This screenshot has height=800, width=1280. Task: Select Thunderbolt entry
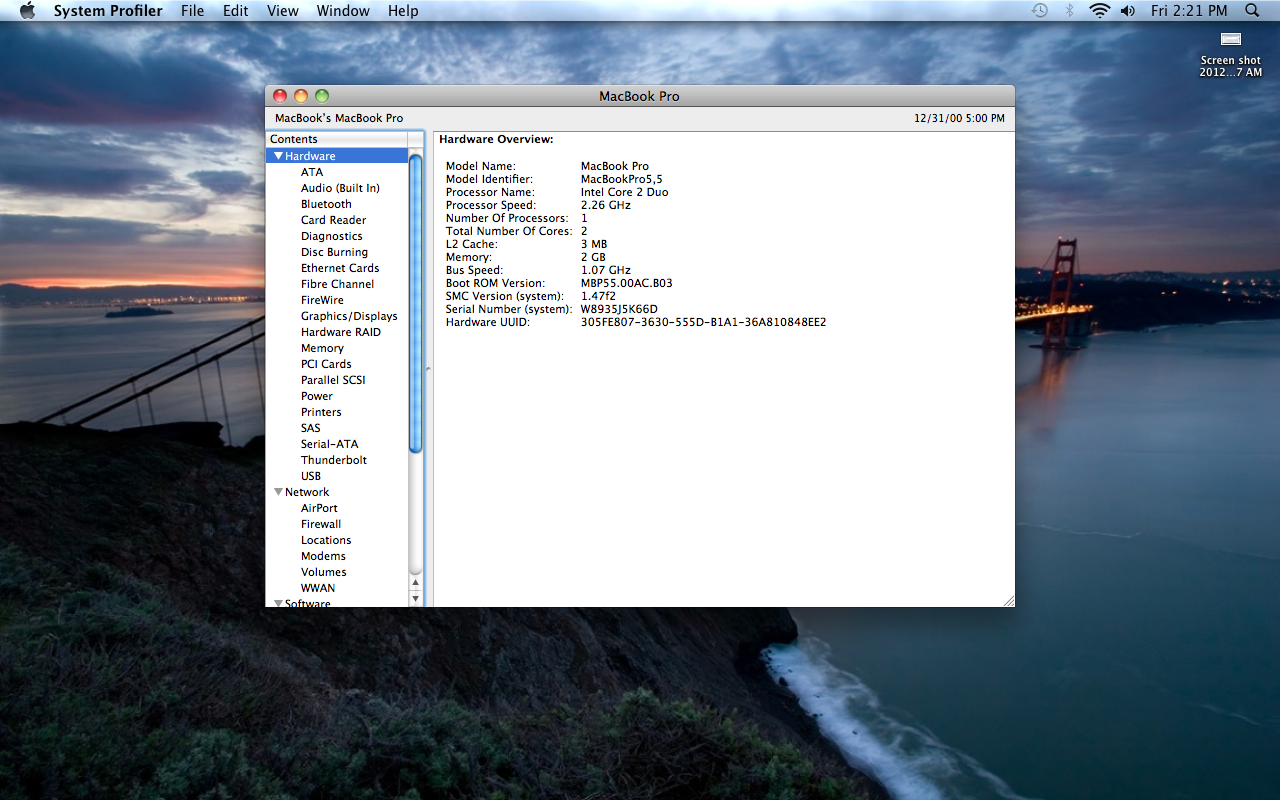click(334, 460)
